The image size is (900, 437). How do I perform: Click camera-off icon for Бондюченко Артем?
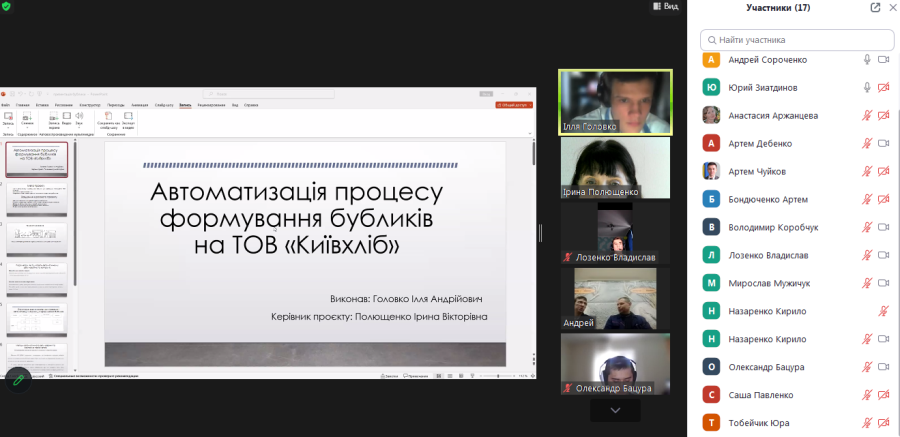pyautogui.click(x=884, y=199)
